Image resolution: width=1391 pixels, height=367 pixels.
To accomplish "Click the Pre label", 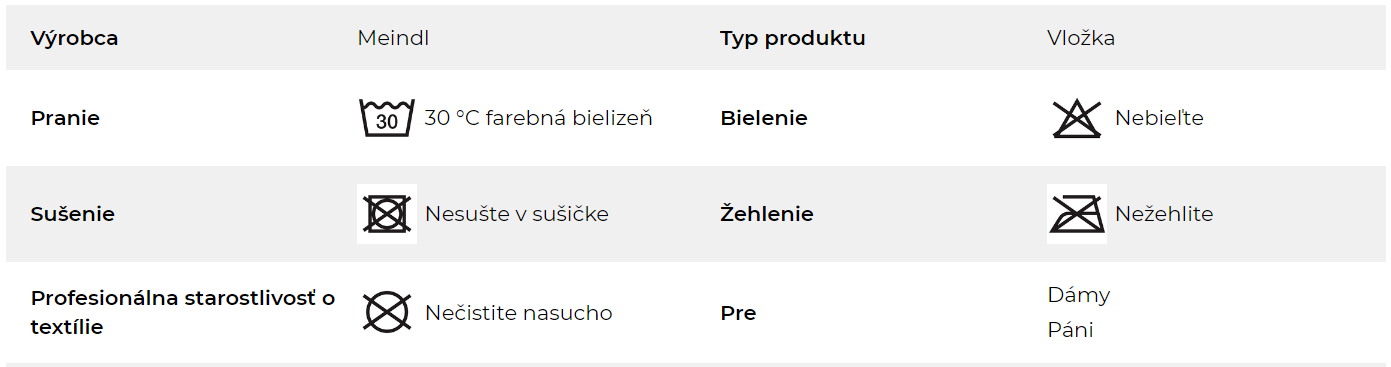I will pos(738,313).
